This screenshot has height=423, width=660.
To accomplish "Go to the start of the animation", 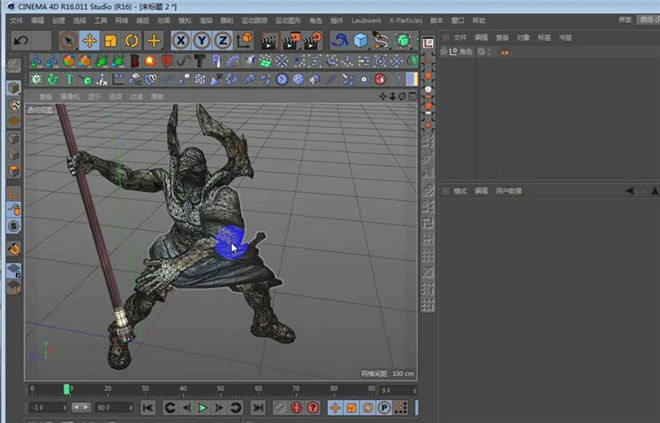I will point(148,407).
